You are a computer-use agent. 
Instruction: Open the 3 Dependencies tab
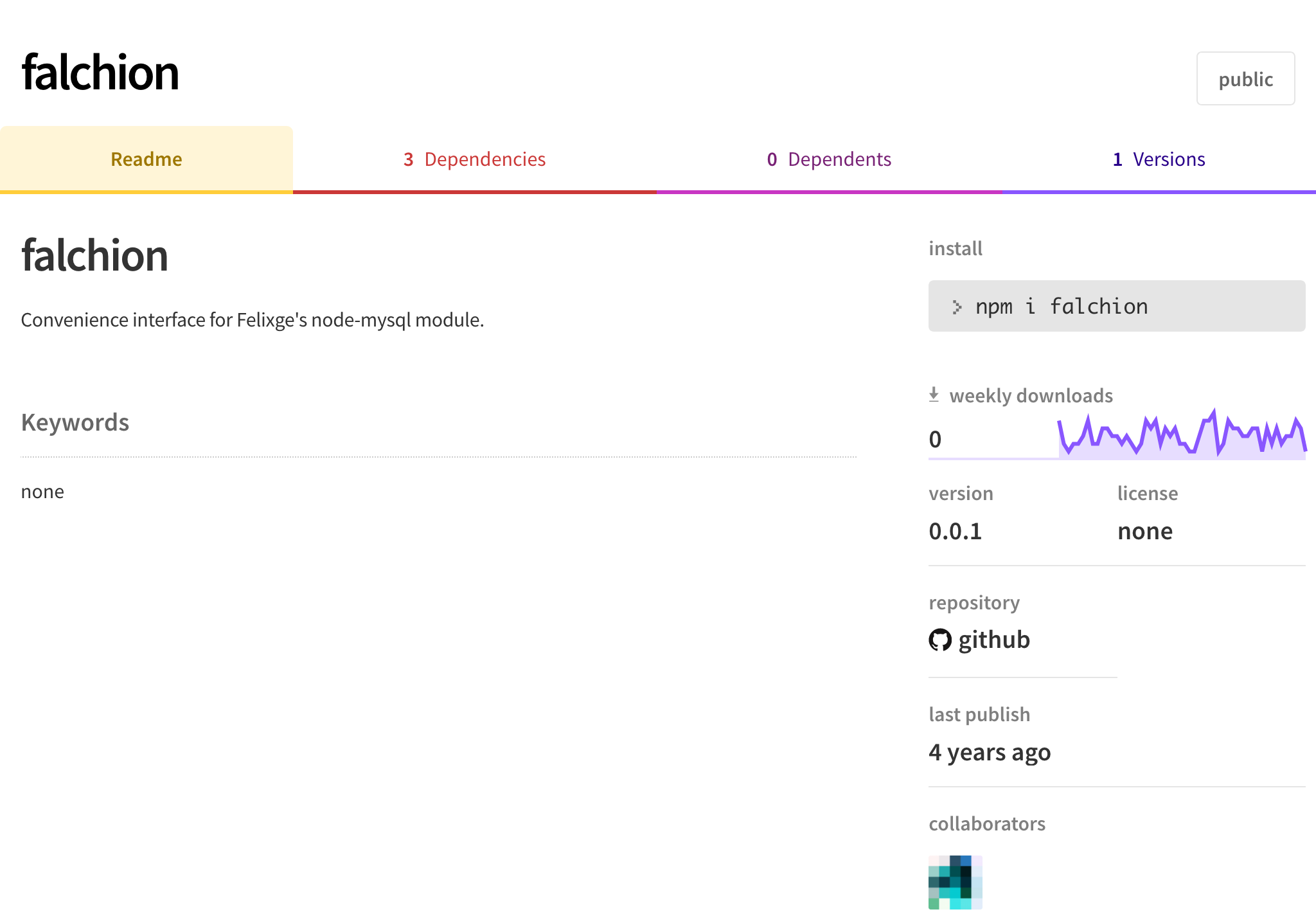click(x=474, y=159)
